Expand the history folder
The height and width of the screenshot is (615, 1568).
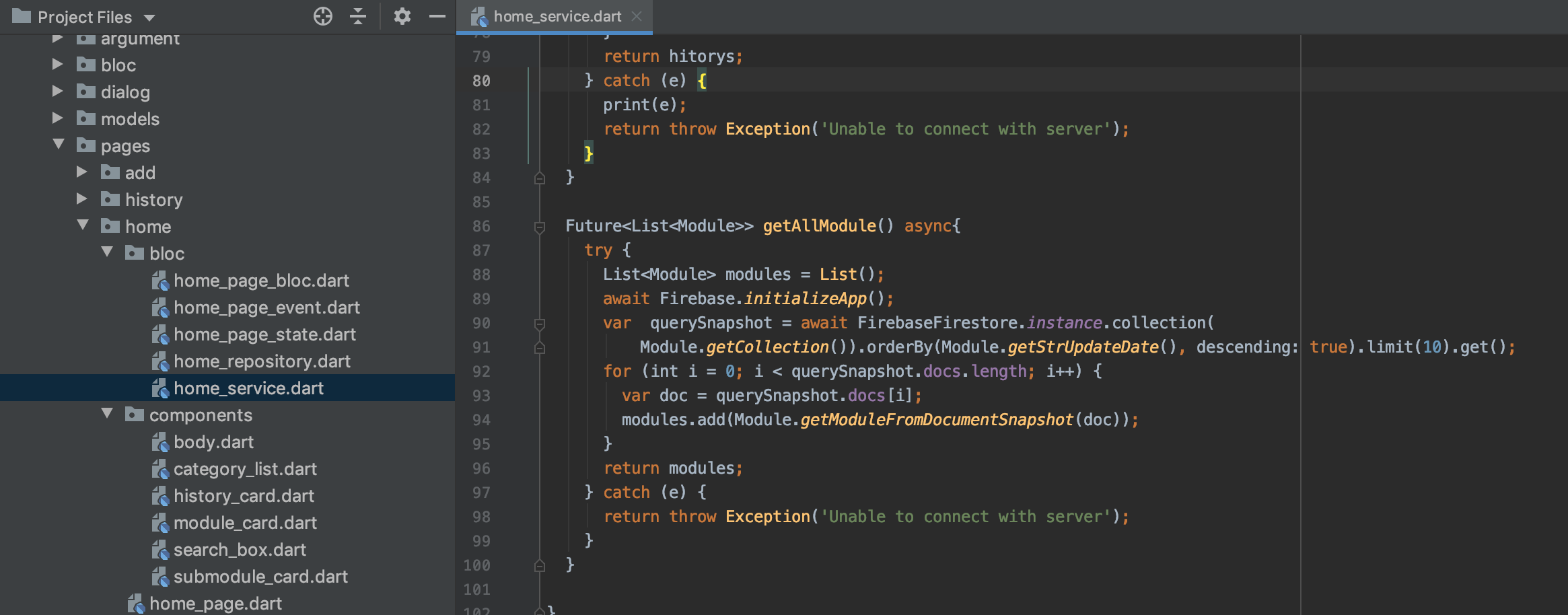(x=82, y=199)
